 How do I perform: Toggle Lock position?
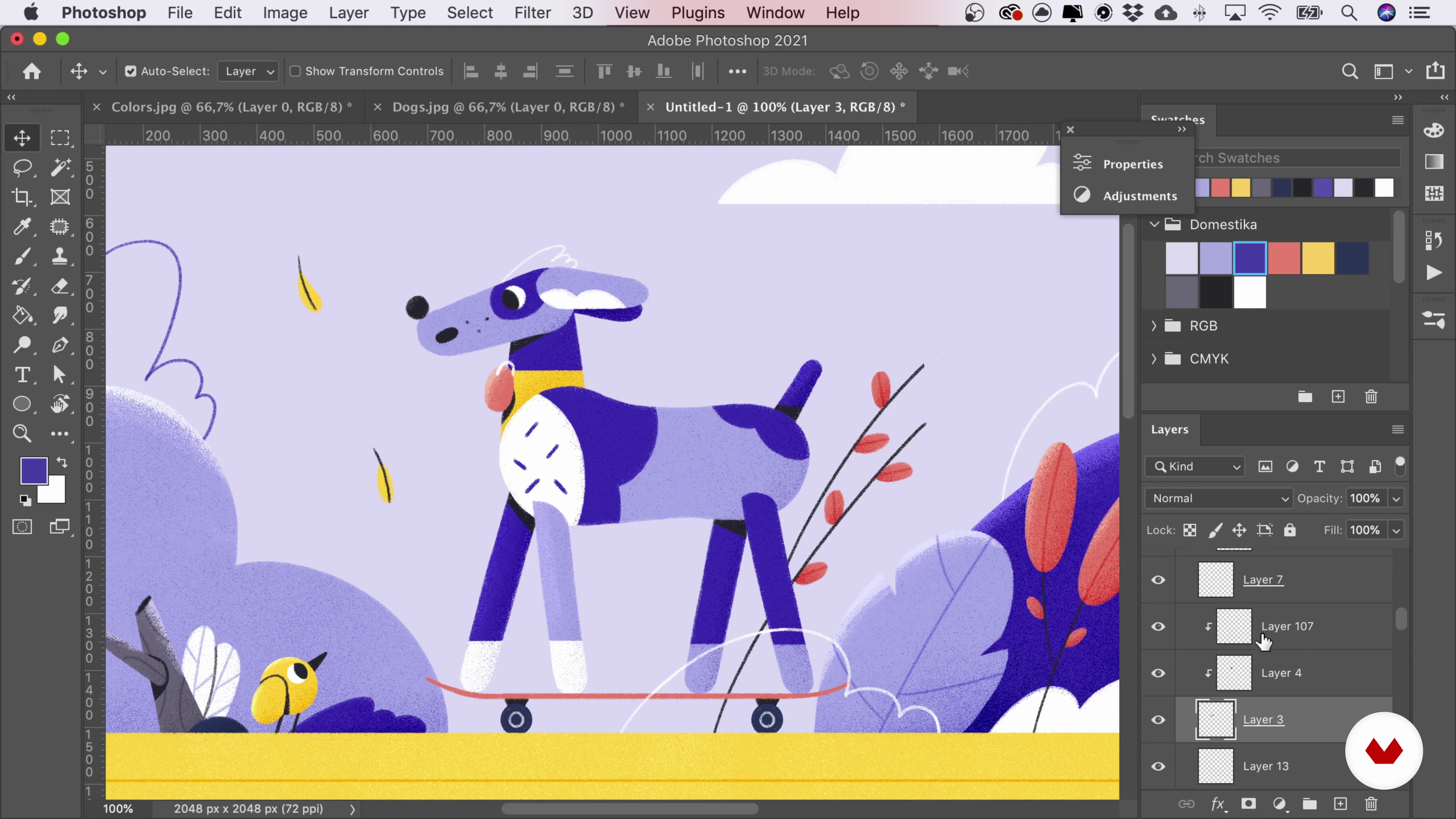[1239, 530]
